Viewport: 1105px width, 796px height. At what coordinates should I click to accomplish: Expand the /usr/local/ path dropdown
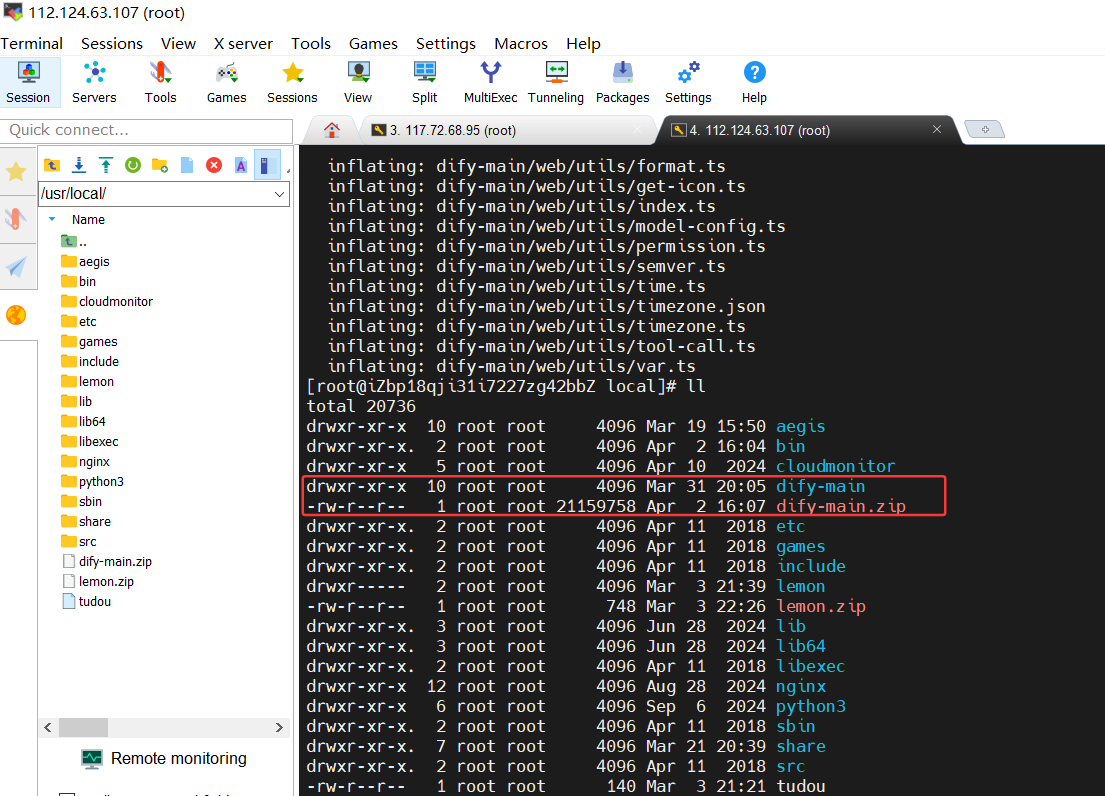(279, 194)
